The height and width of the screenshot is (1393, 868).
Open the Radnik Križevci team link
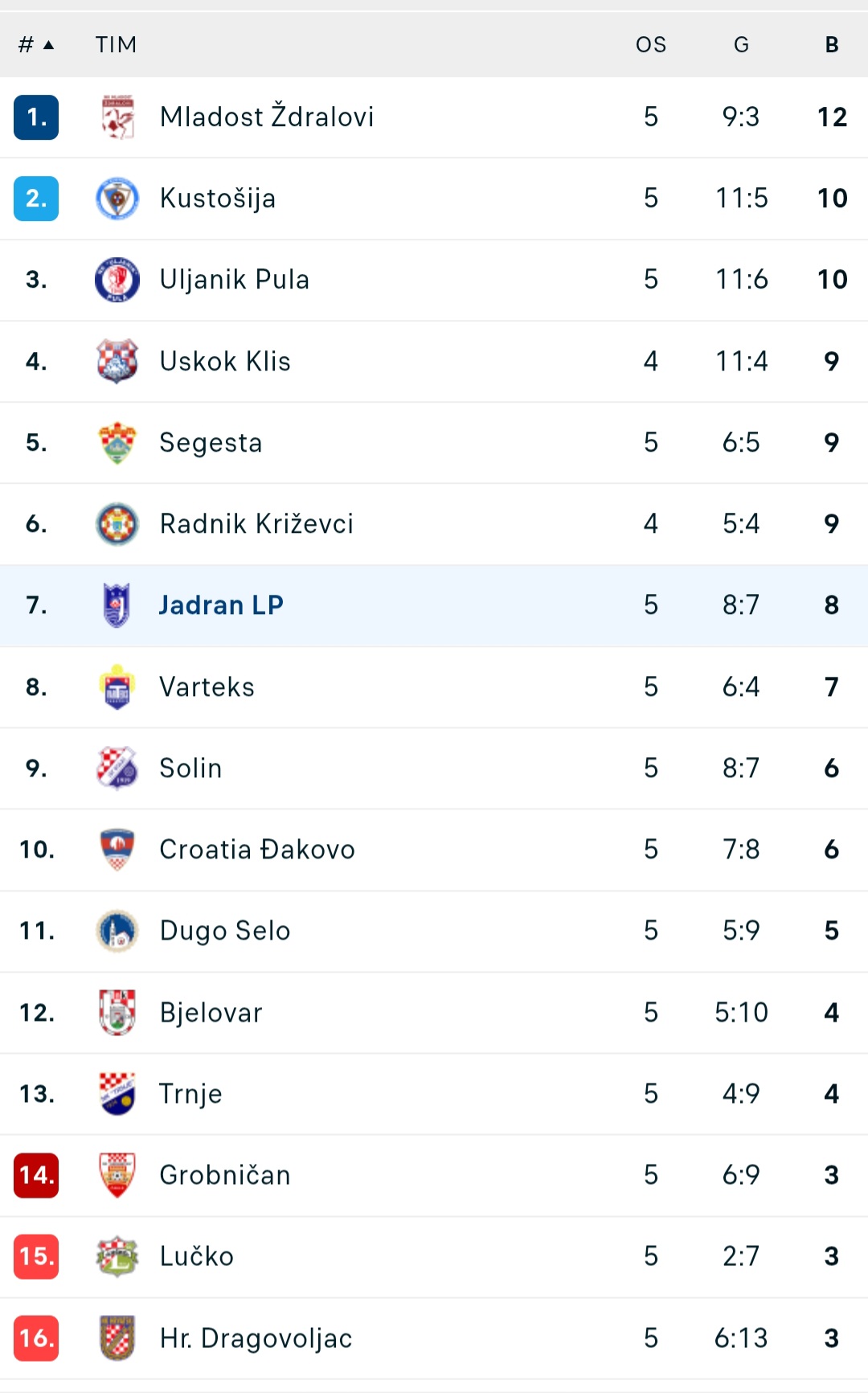[x=256, y=524]
